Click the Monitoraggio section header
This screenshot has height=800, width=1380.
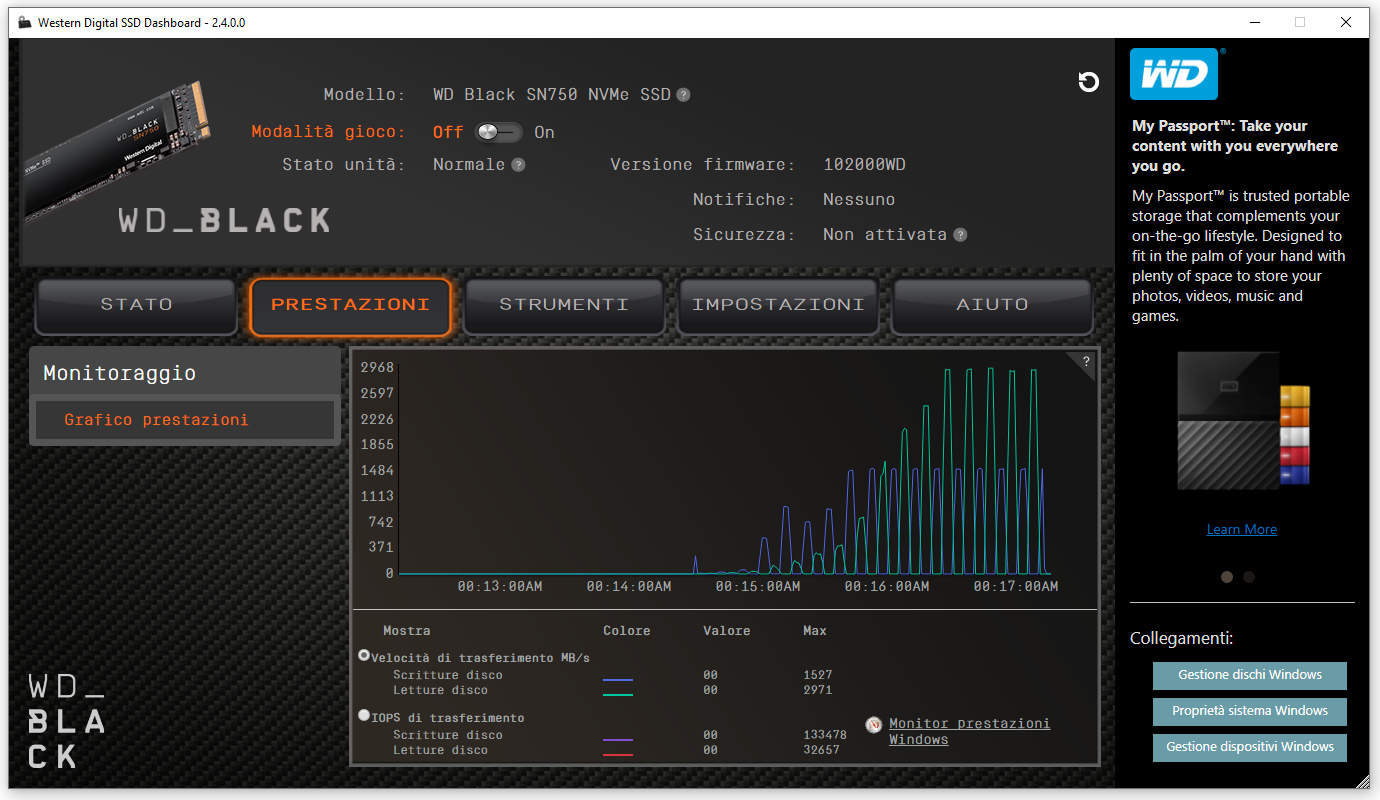point(185,373)
